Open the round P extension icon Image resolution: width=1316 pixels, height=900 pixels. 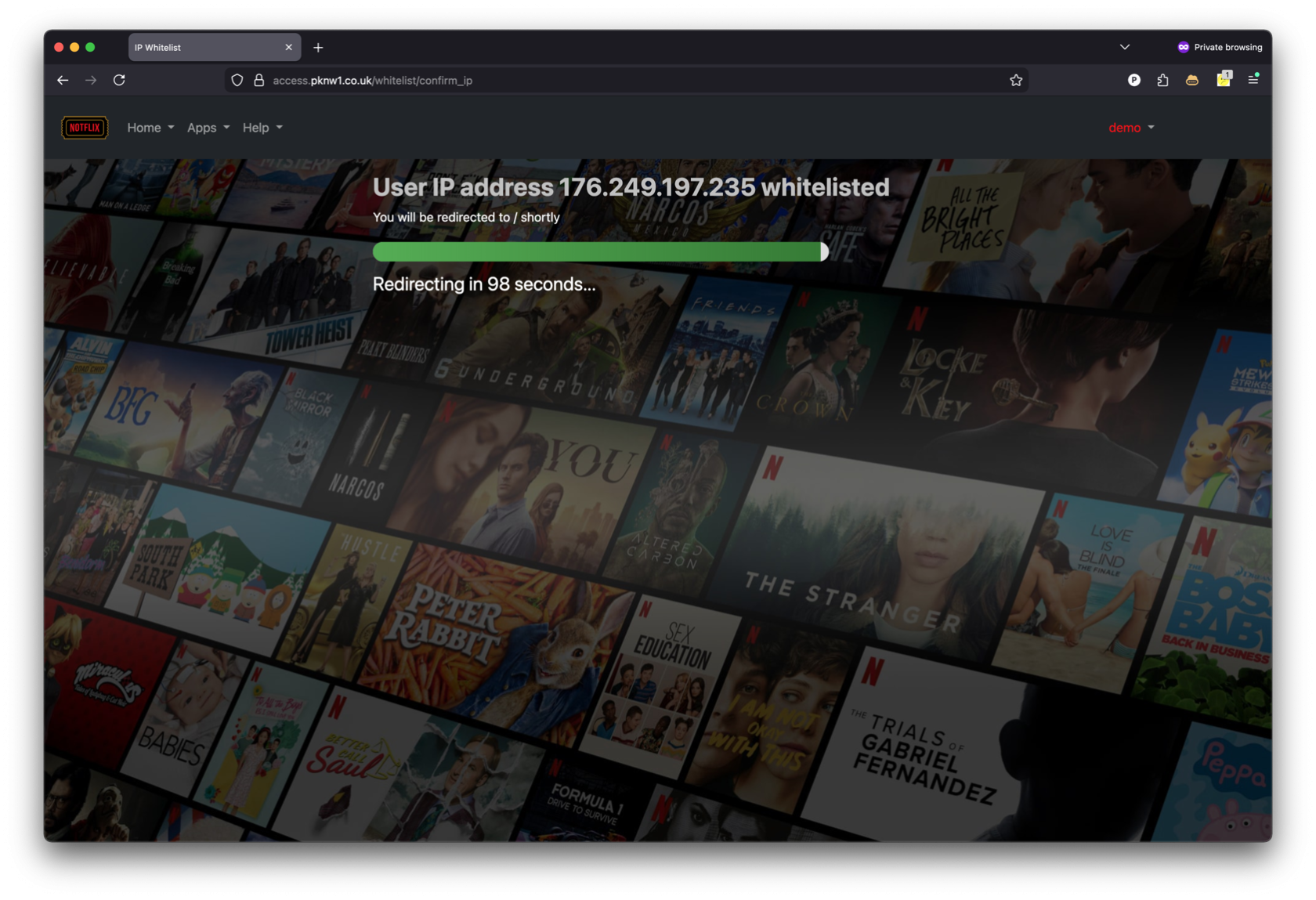coord(1133,80)
